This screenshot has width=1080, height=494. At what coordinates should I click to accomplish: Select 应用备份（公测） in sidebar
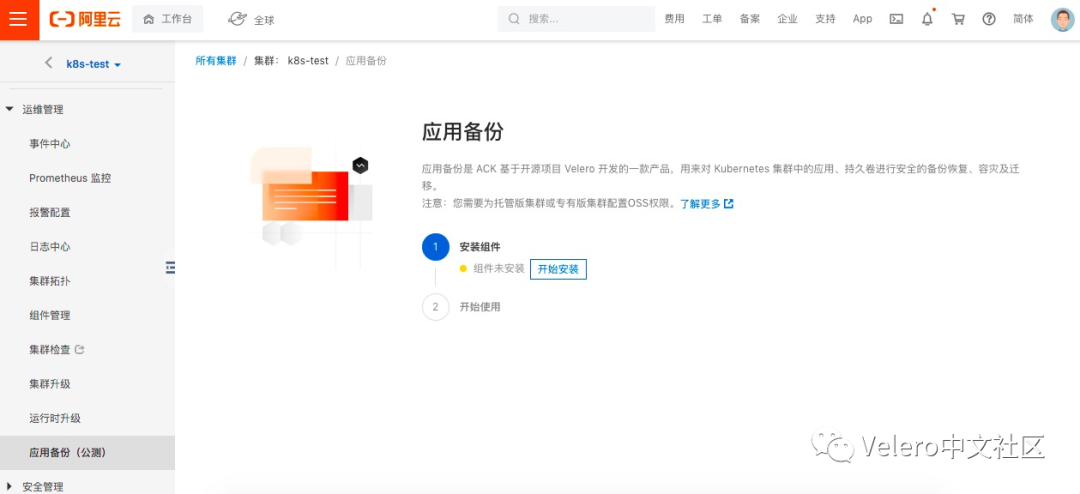[87, 453]
